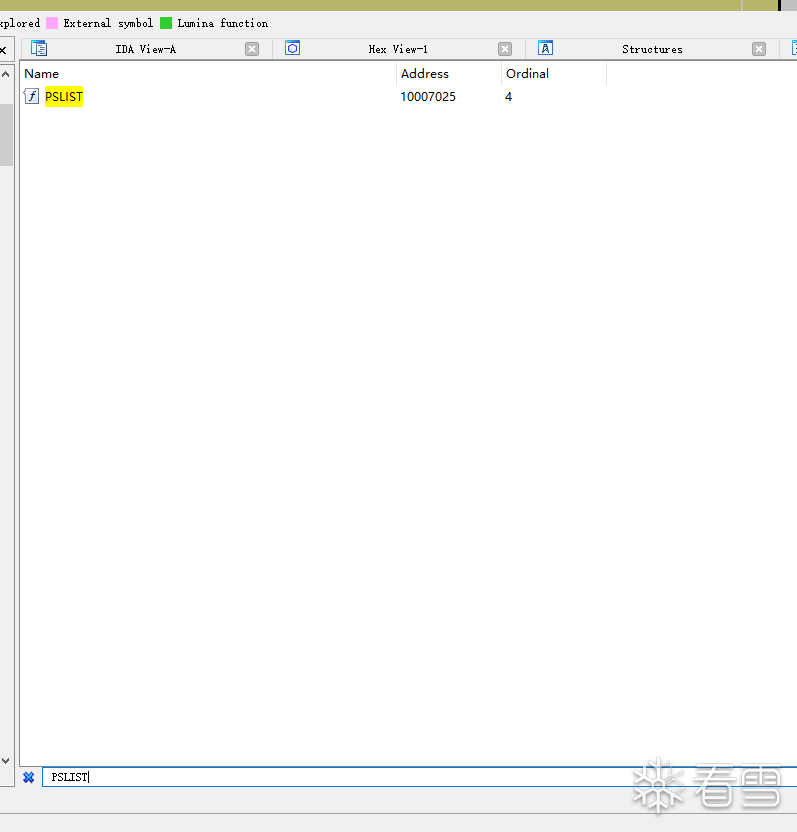Sort by the Ordinal column header
The width and height of the screenshot is (797, 832).
click(x=527, y=73)
